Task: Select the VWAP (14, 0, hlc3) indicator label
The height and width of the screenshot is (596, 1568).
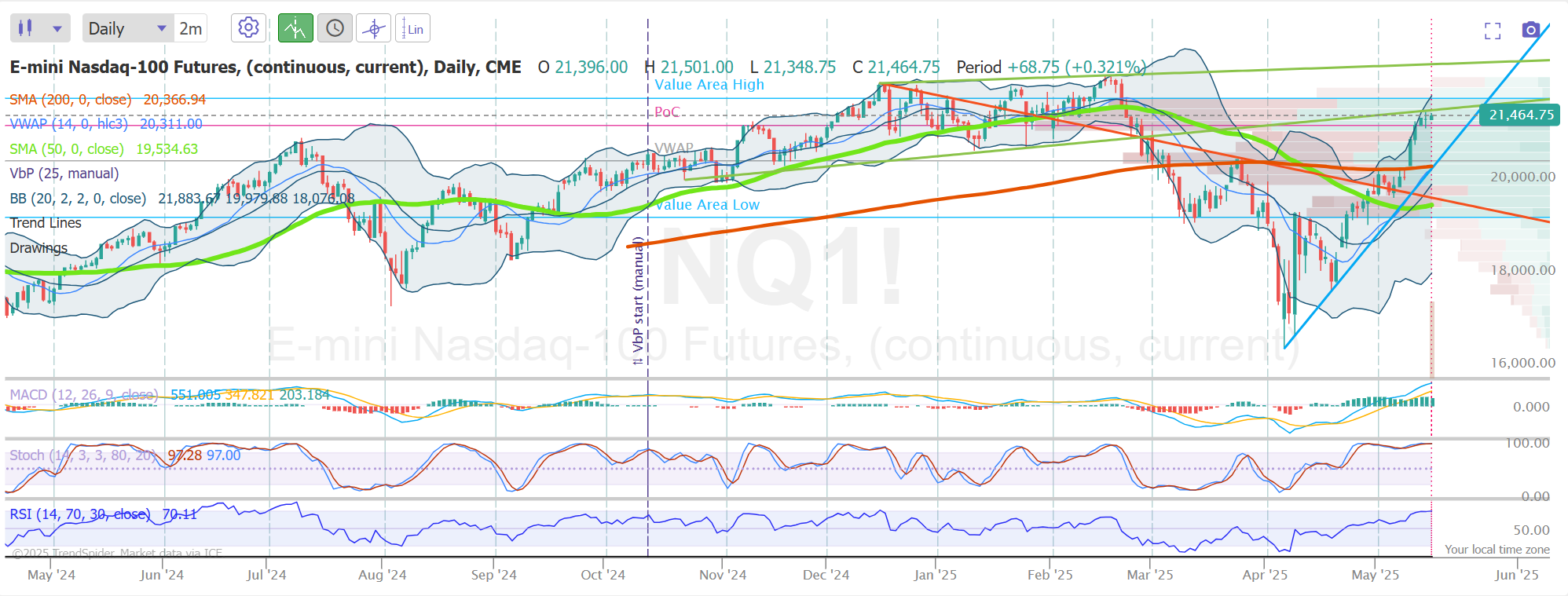Action: [x=68, y=124]
